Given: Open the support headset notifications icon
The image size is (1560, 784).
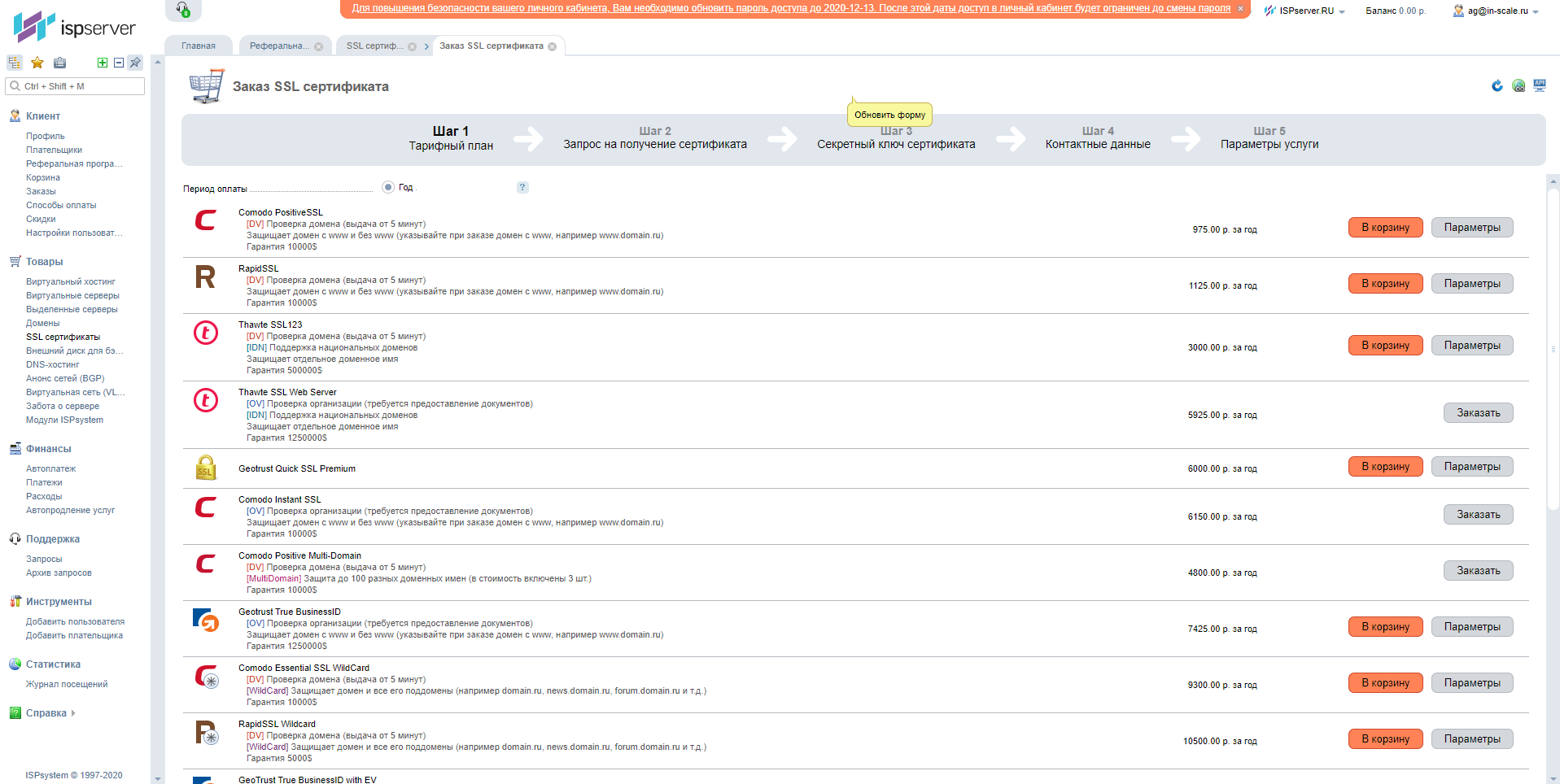Looking at the screenshot, I should click(183, 9).
